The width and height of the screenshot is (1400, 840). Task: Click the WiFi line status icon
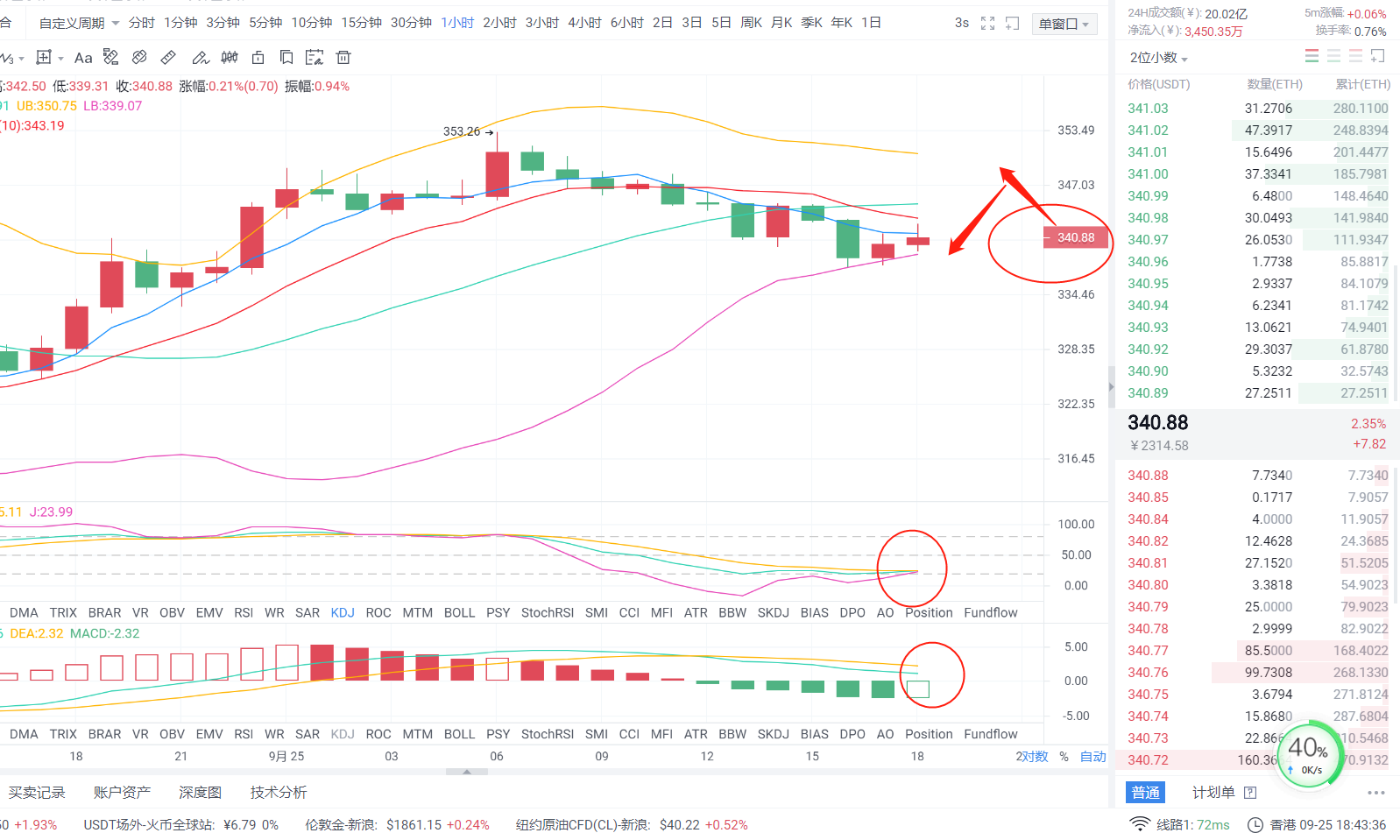(1139, 824)
